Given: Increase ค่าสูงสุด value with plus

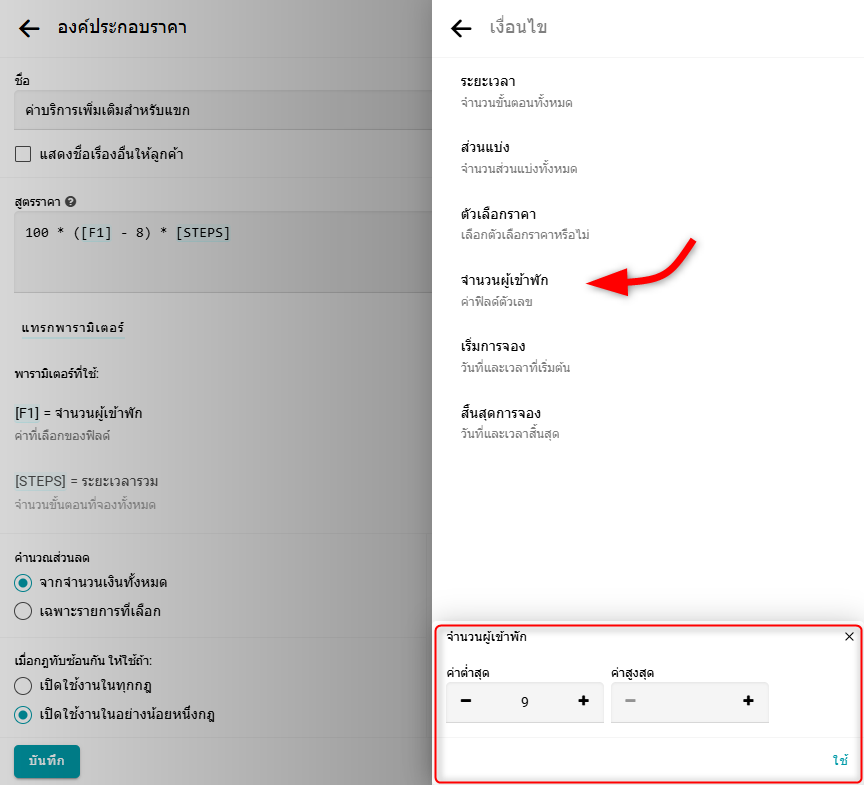Looking at the screenshot, I should point(748,701).
